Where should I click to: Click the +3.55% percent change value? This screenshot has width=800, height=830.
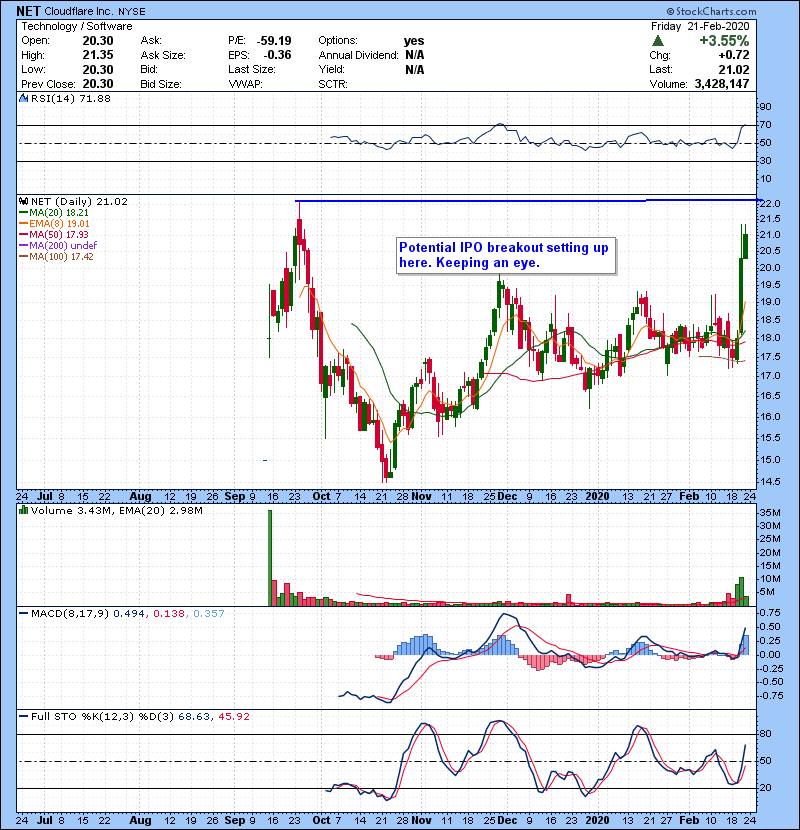pyautogui.click(x=724, y=41)
